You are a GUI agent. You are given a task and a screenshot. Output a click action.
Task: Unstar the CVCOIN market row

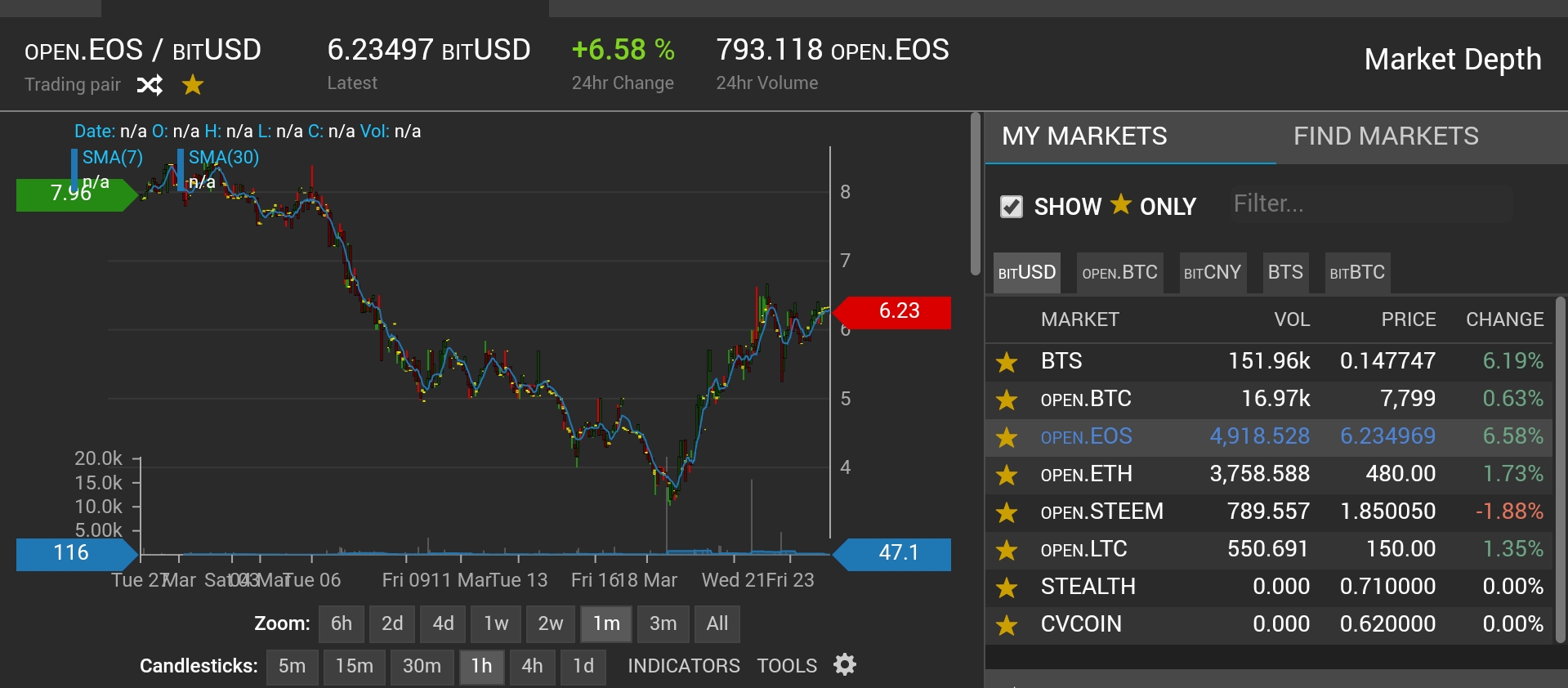point(1007,624)
